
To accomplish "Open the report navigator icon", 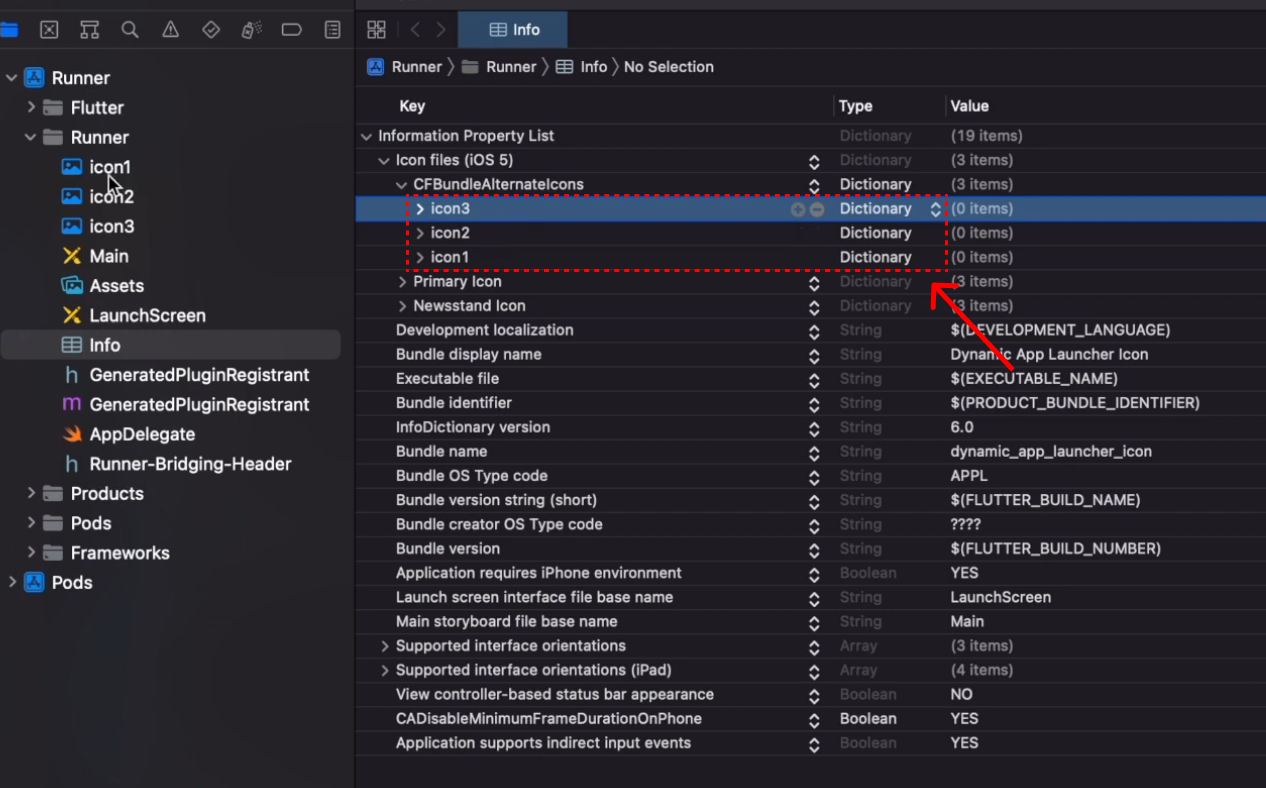I will (x=333, y=30).
